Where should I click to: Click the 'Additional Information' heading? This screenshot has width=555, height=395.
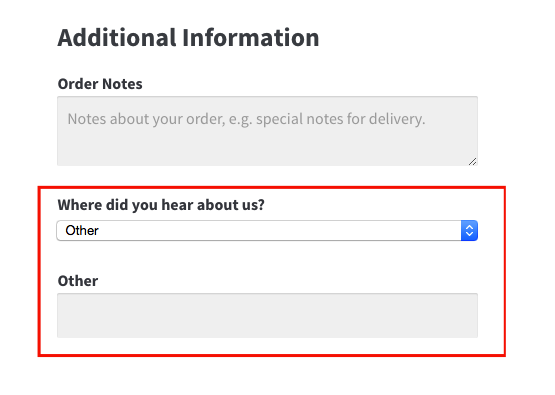(188, 38)
